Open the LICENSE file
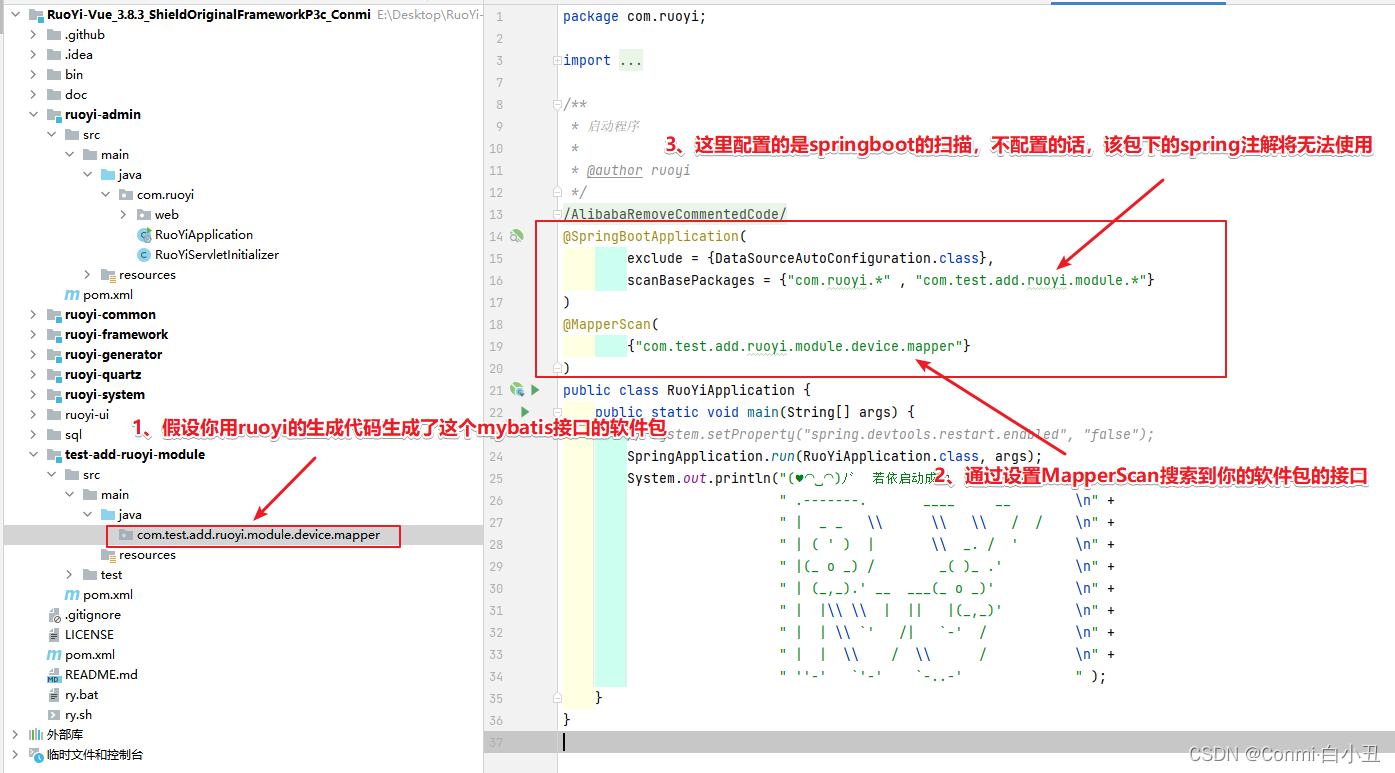Image resolution: width=1395 pixels, height=773 pixels. point(89,634)
